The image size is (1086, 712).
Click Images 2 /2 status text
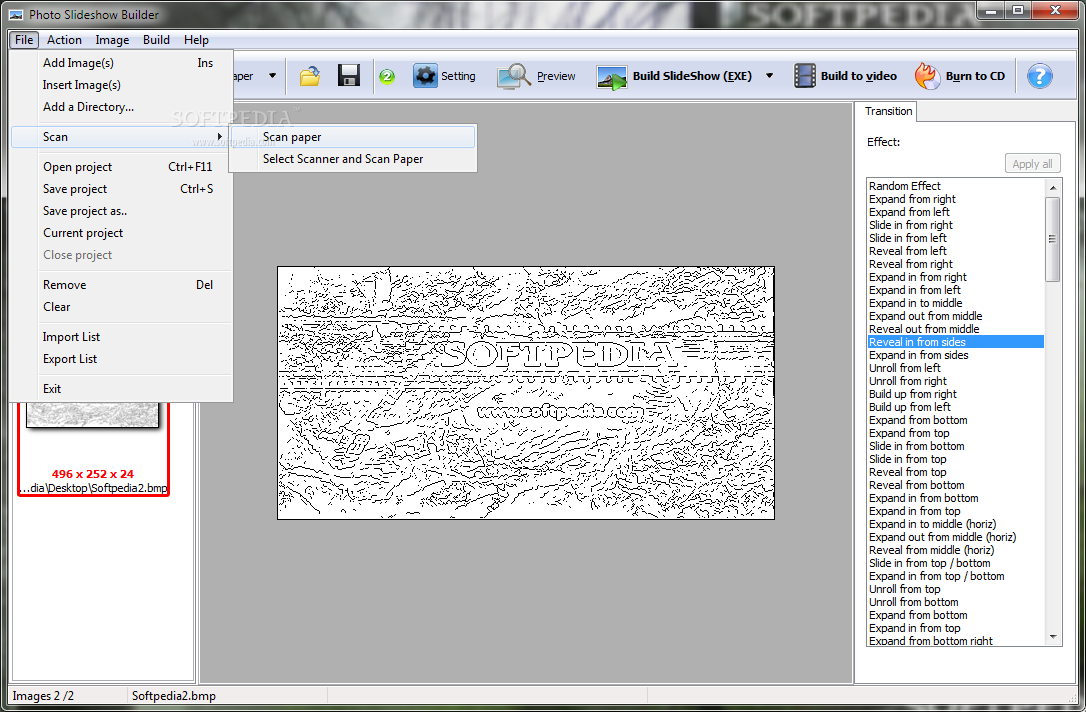pos(43,696)
